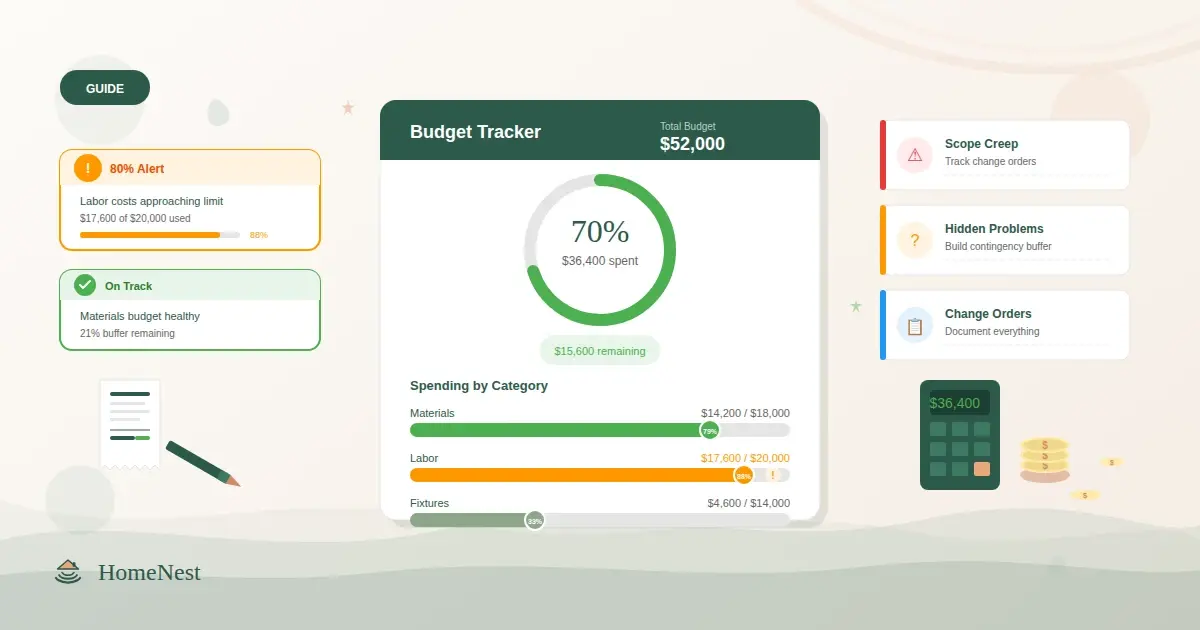Click the GUIDE button

104,87
